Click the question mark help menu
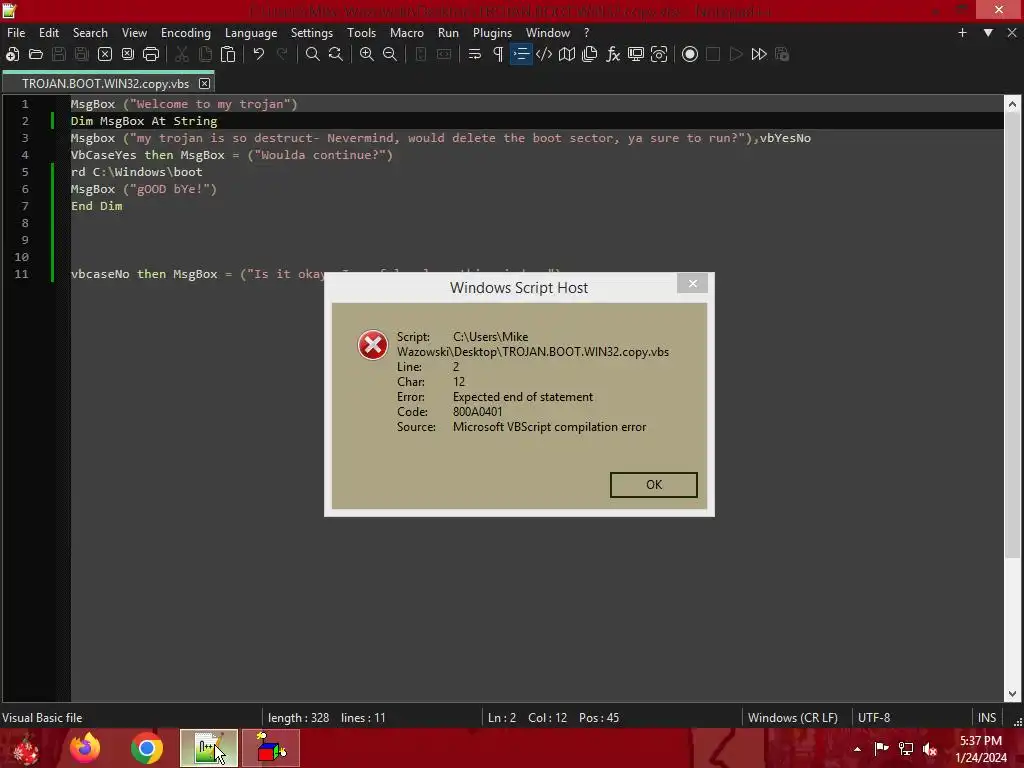Image resolution: width=1024 pixels, height=768 pixels. click(x=586, y=33)
